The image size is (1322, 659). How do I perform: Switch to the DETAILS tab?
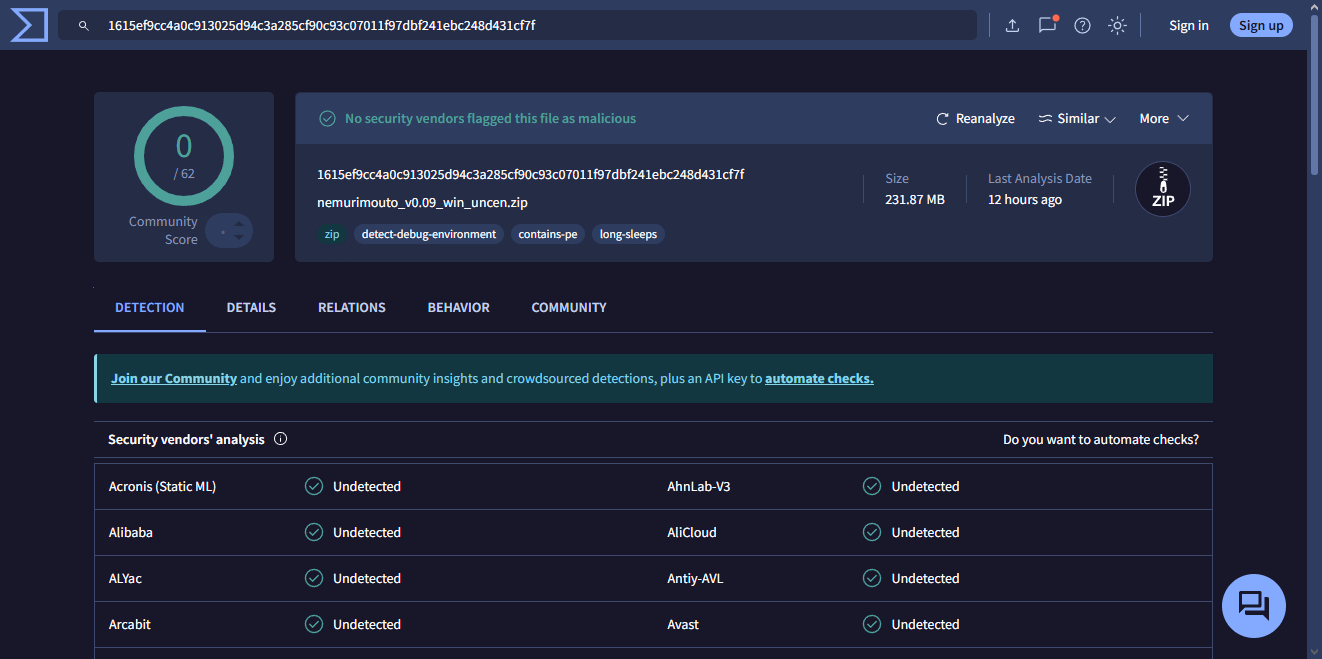click(x=251, y=308)
